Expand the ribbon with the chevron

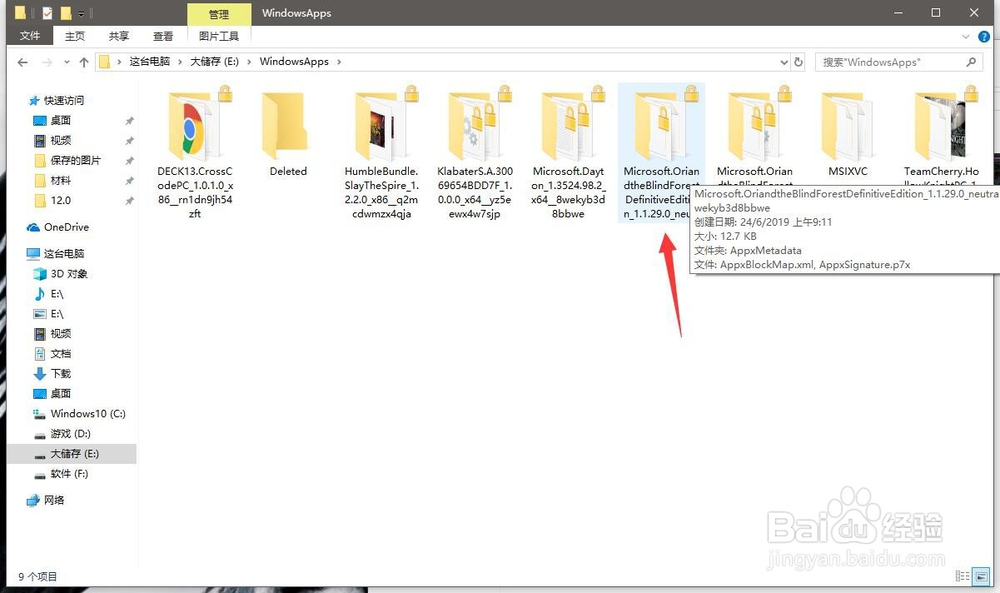[x=966, y=36]
